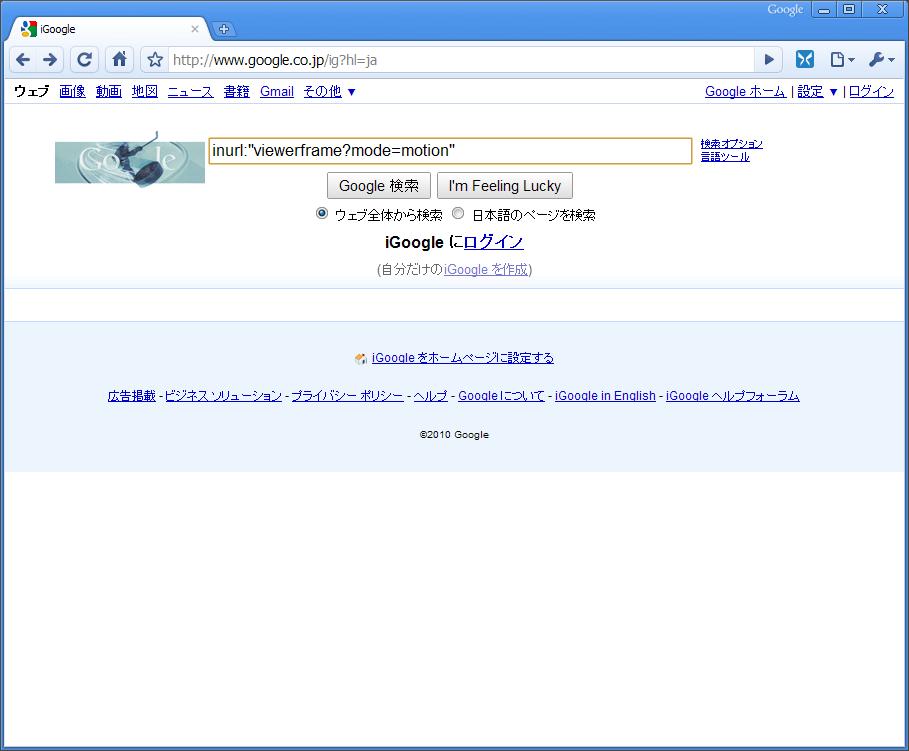Click the address bar URL field
Screen dimensions: 909x751
pos(461,60)
